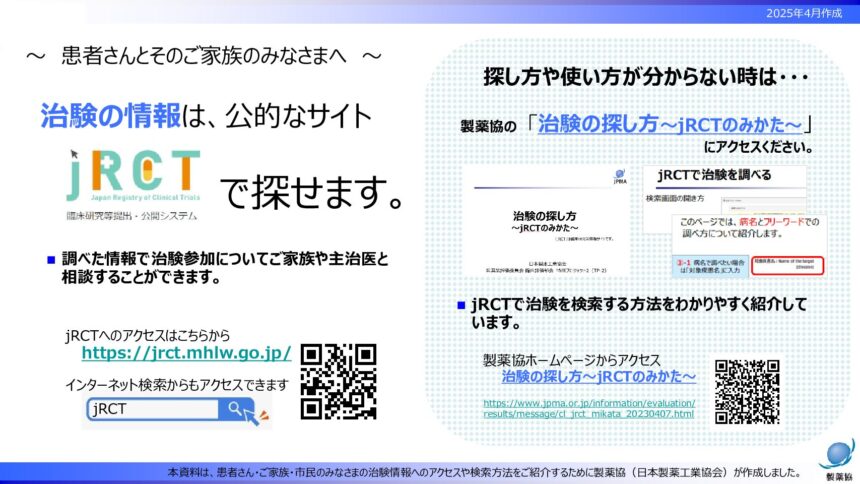860x484 pixels.
Task: Click the blue 治験の探し方～jRCTのみかた～ heading link
Action: coord(670,125)
